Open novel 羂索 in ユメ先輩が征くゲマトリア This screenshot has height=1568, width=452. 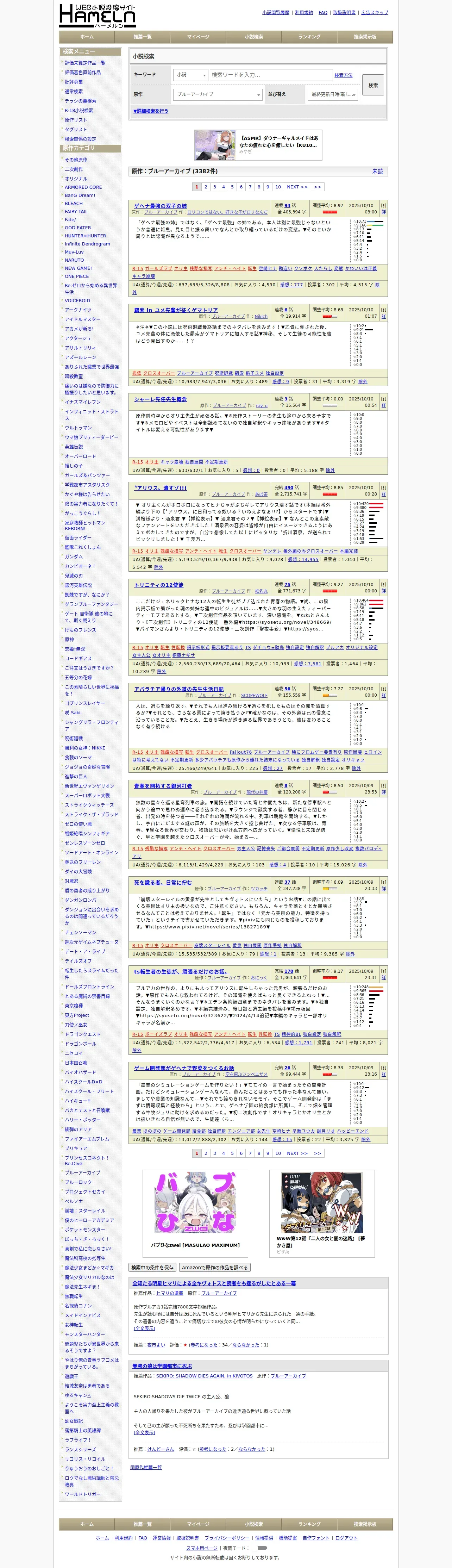click(x=176, y=310)
